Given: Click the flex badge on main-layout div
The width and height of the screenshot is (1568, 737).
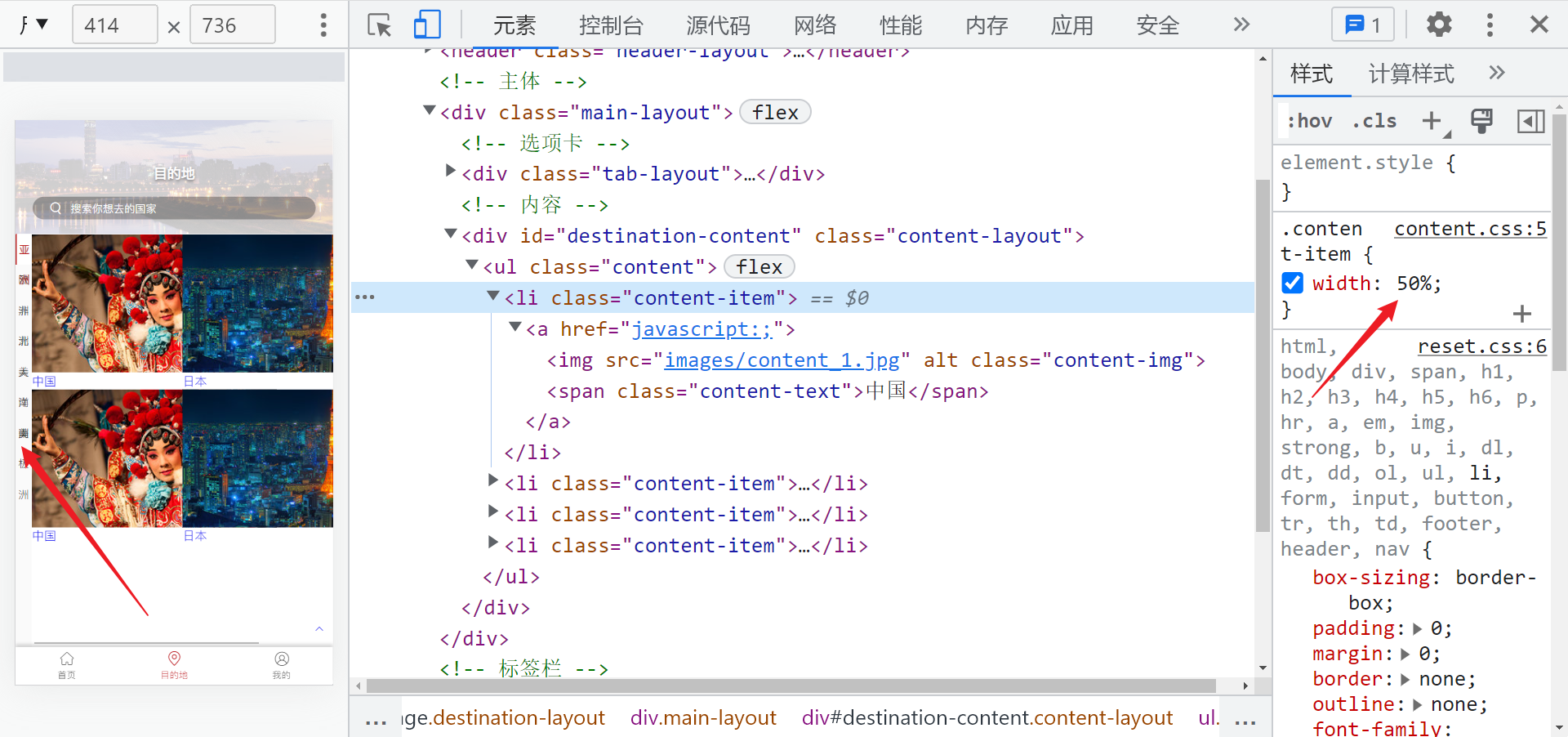Looking at the screenshot, I should (775, 112).
